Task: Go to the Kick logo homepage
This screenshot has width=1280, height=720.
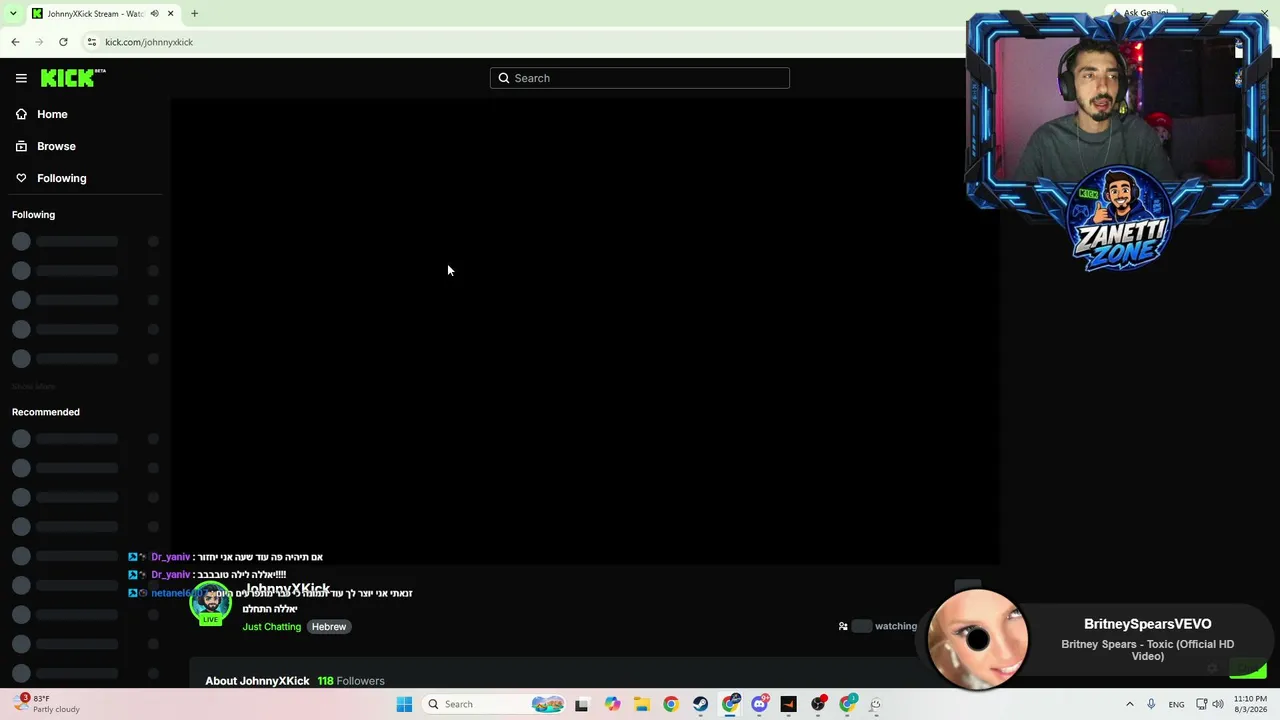Action: click(x=73, y=78)
